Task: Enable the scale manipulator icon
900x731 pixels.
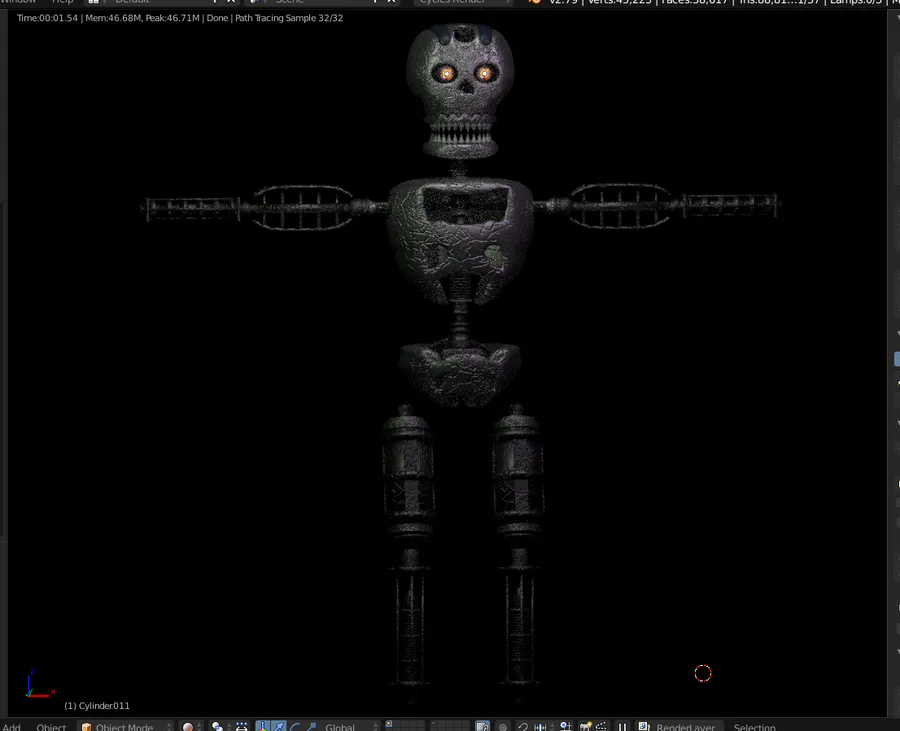Action: [x=312, y=726]
